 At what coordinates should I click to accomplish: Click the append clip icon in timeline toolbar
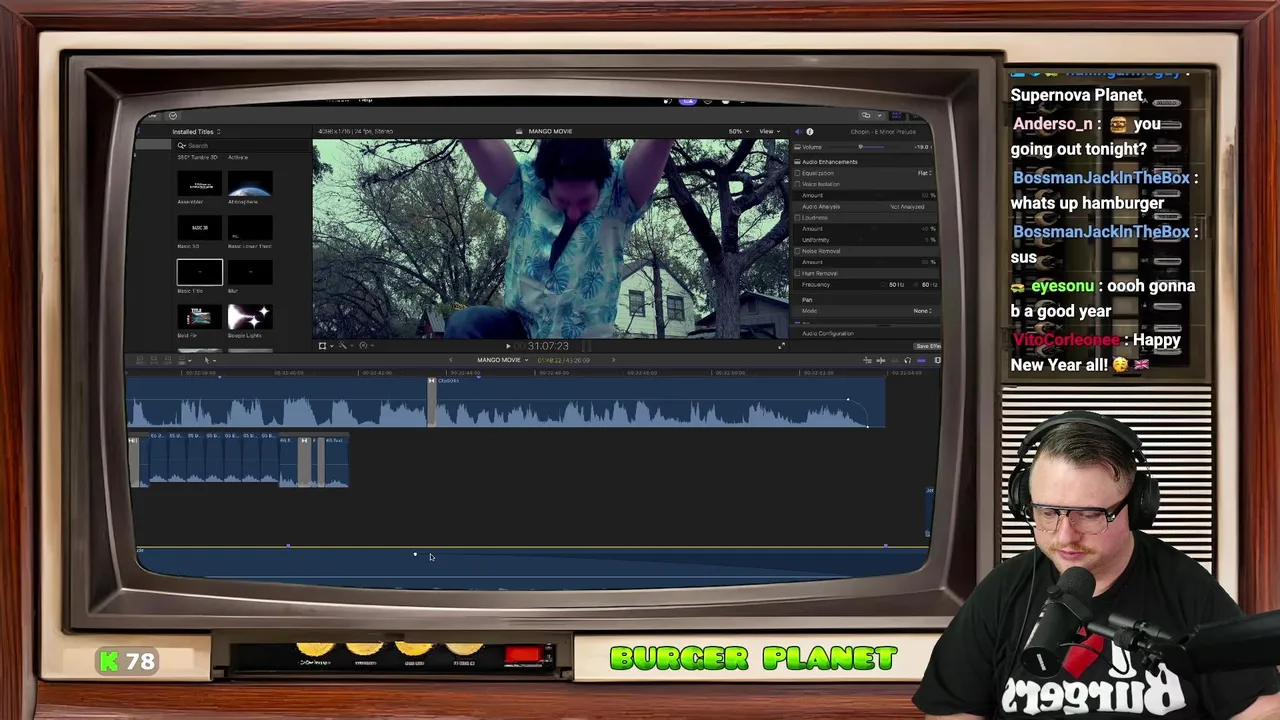(170, 360)
